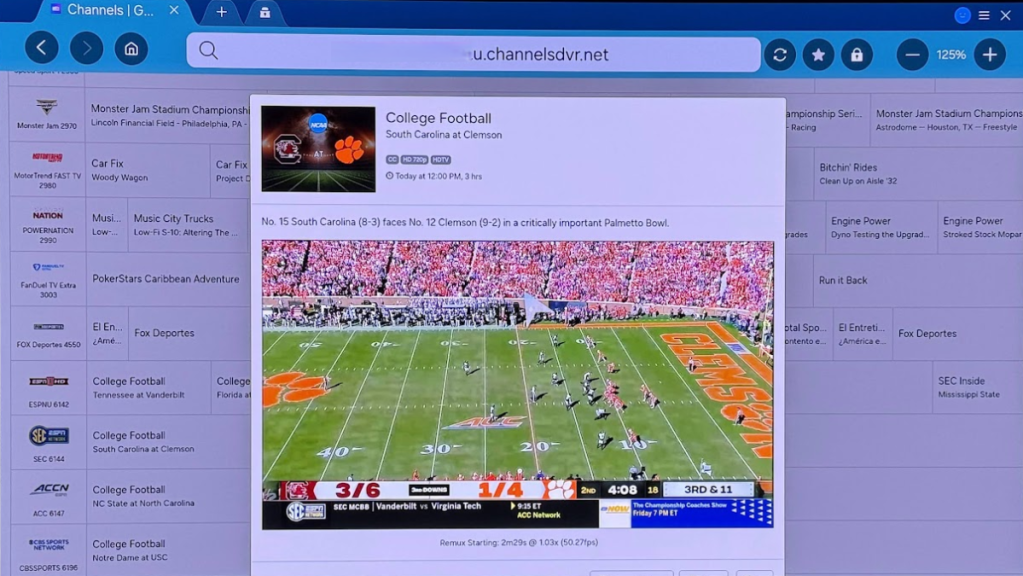Open the browser home page
1023x576 pixels.
(131, 48)
